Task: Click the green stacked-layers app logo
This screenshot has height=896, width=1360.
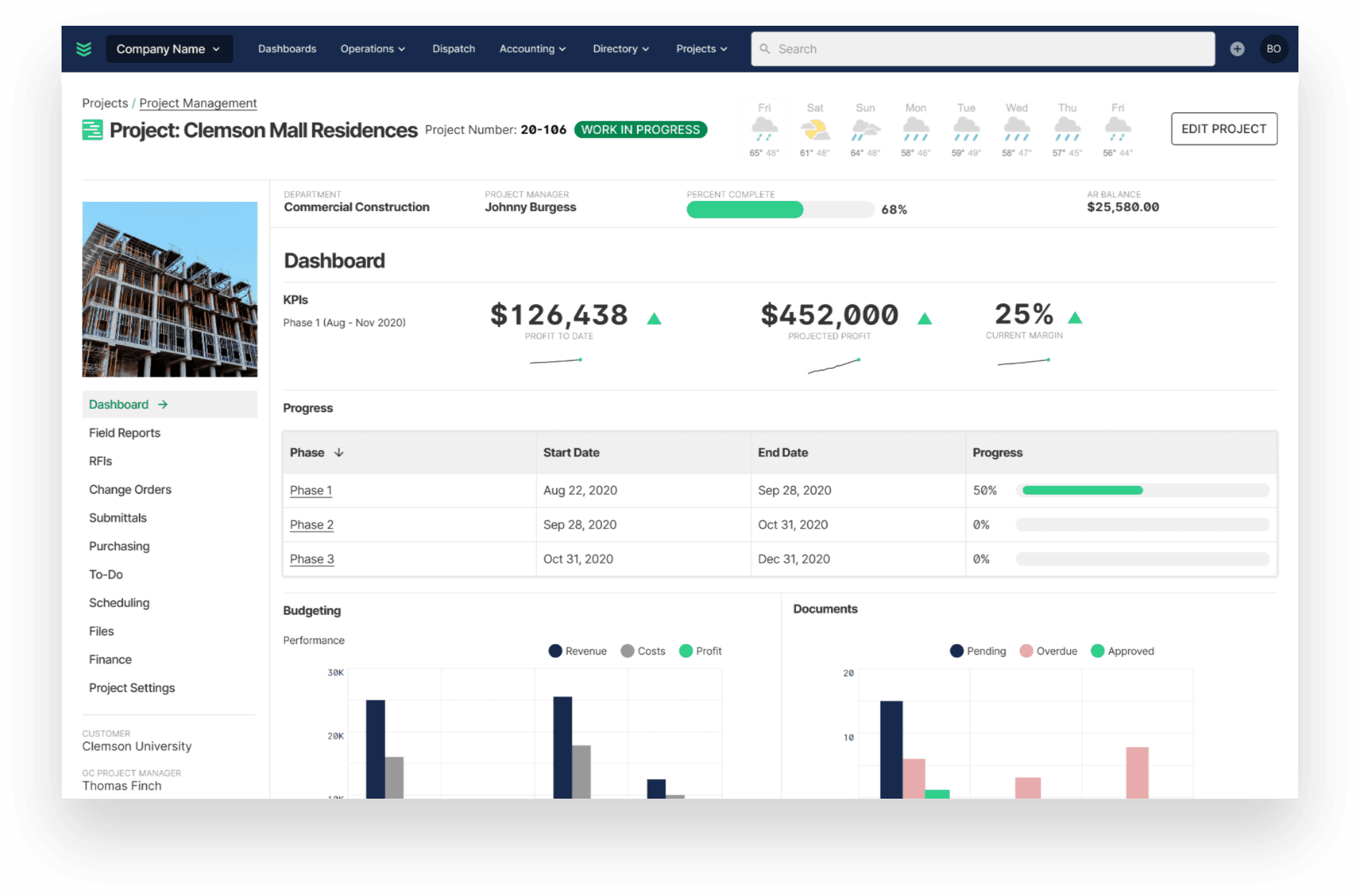Action: click(x=84, y=49)
